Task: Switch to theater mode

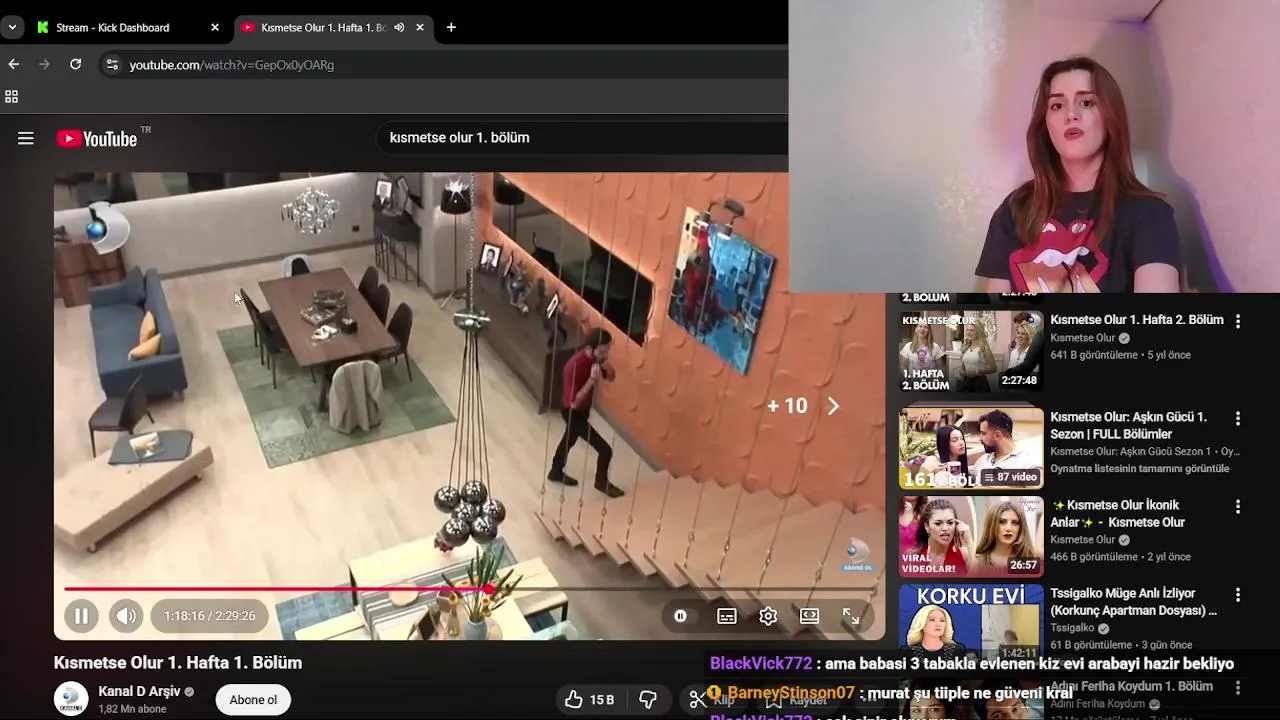Action: point(810,616)
